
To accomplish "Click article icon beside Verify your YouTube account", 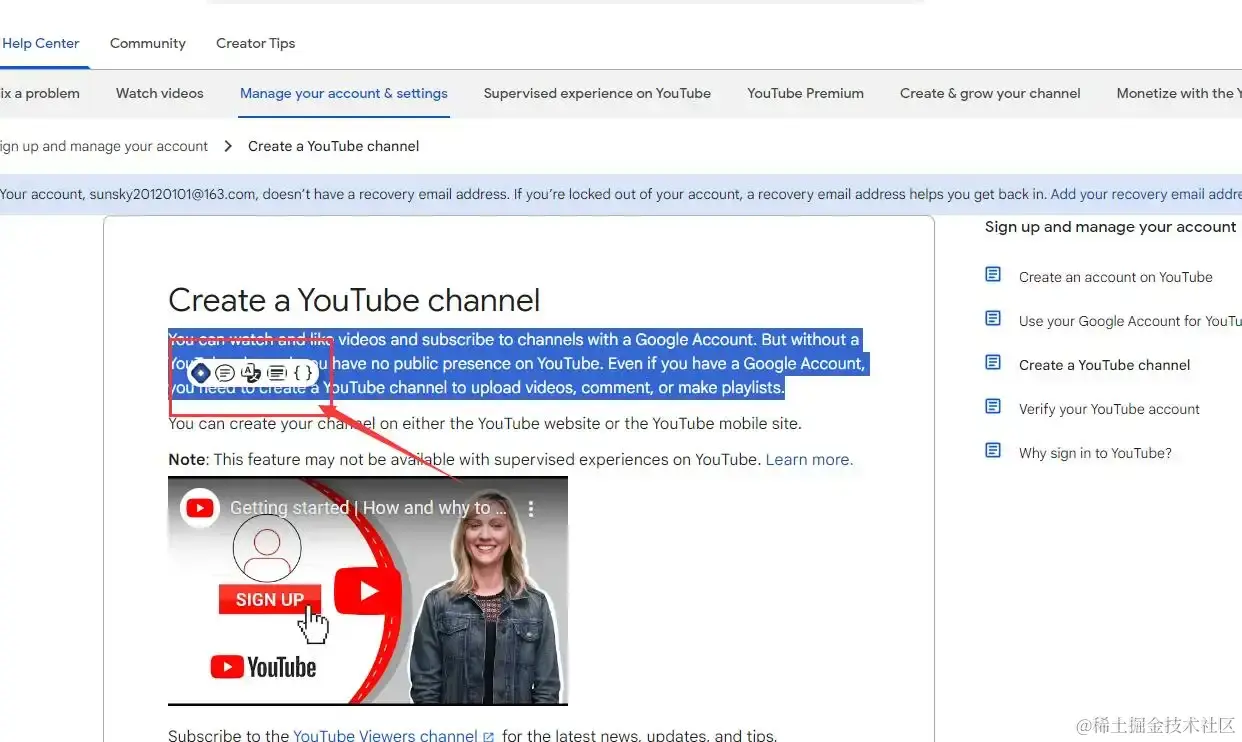I will 993,406.
